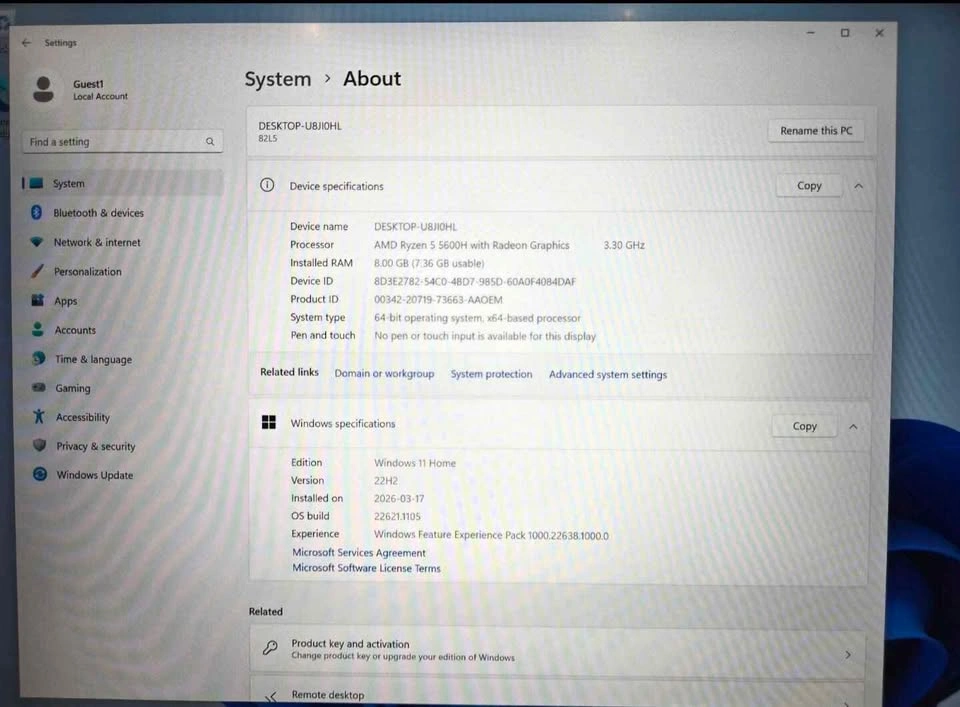Click the key icon beside Product key
The width and height of the screenshot is (960, 707).
click(x=270, y=648)
